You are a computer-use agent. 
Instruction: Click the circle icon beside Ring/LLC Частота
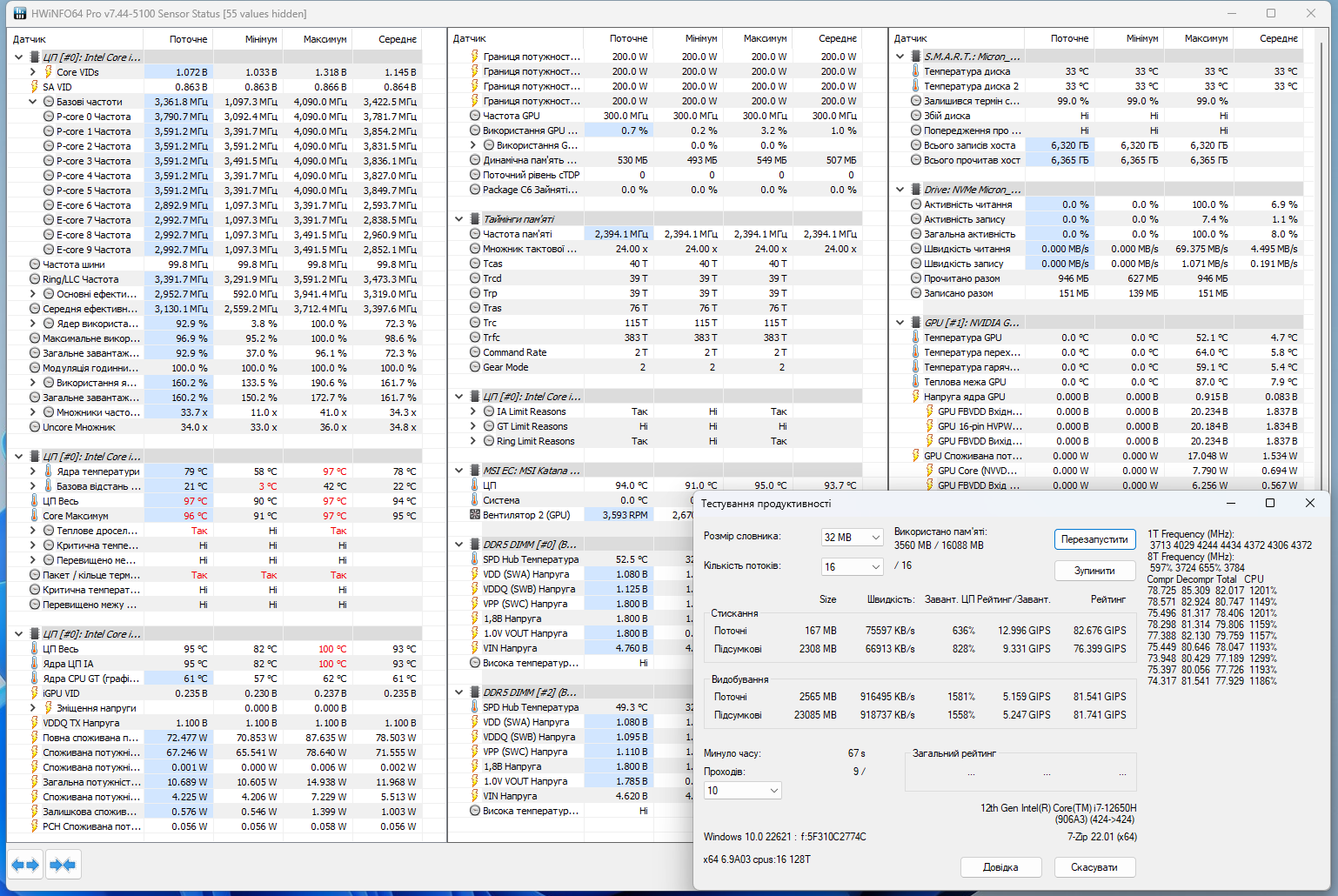[x=35, y=279]
